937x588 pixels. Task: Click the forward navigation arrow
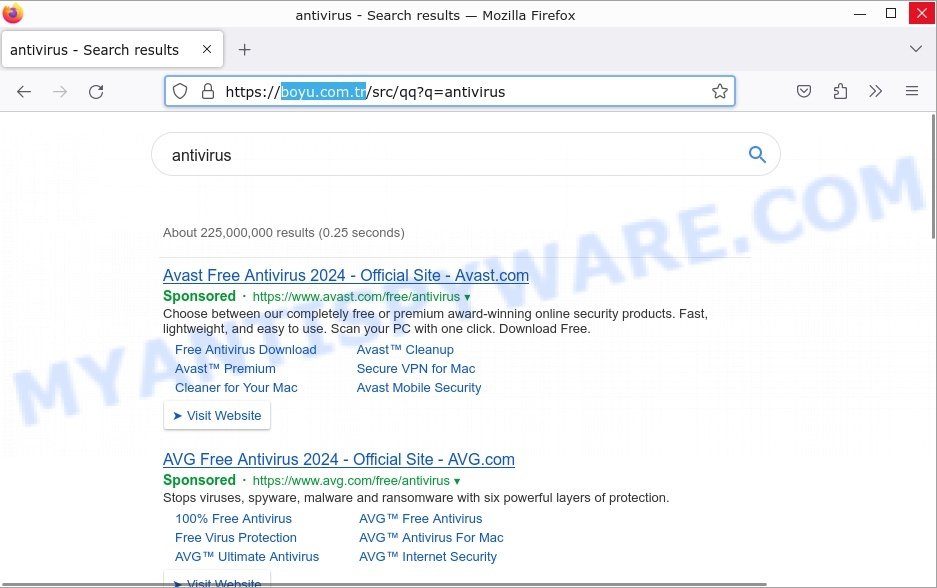pos(60,91)
